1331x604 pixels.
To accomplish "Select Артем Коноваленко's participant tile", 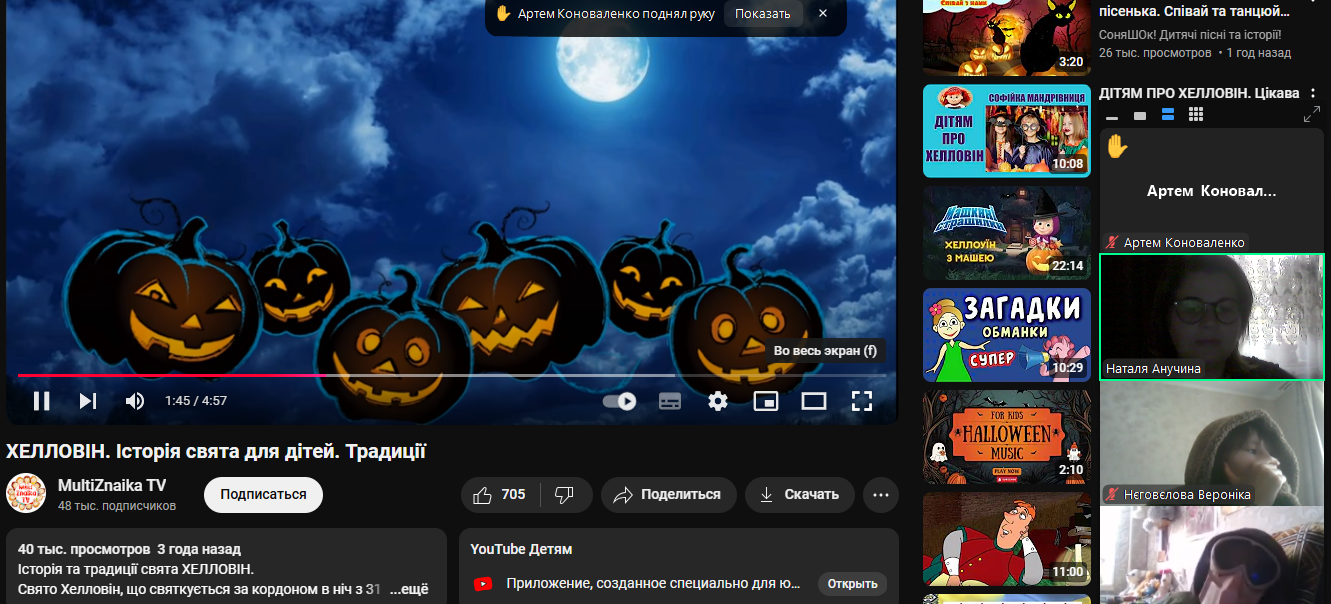I will coord(1212,190).
